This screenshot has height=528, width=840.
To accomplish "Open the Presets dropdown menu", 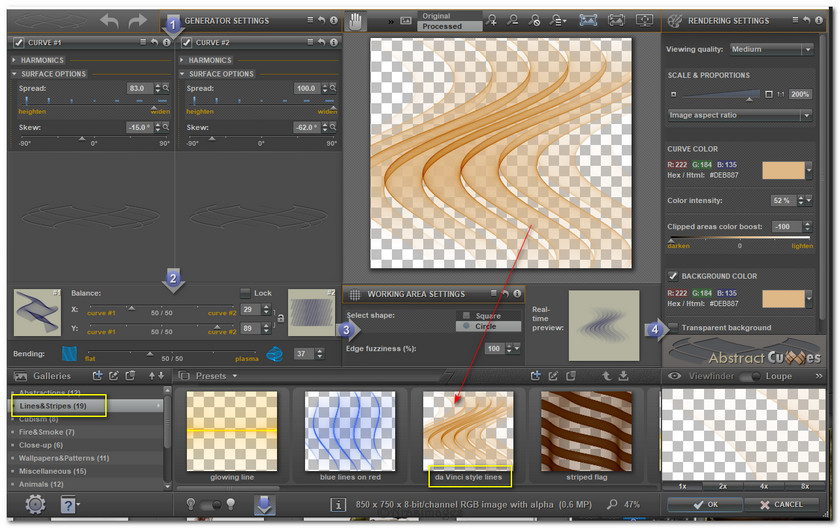I will coord(216,376).
